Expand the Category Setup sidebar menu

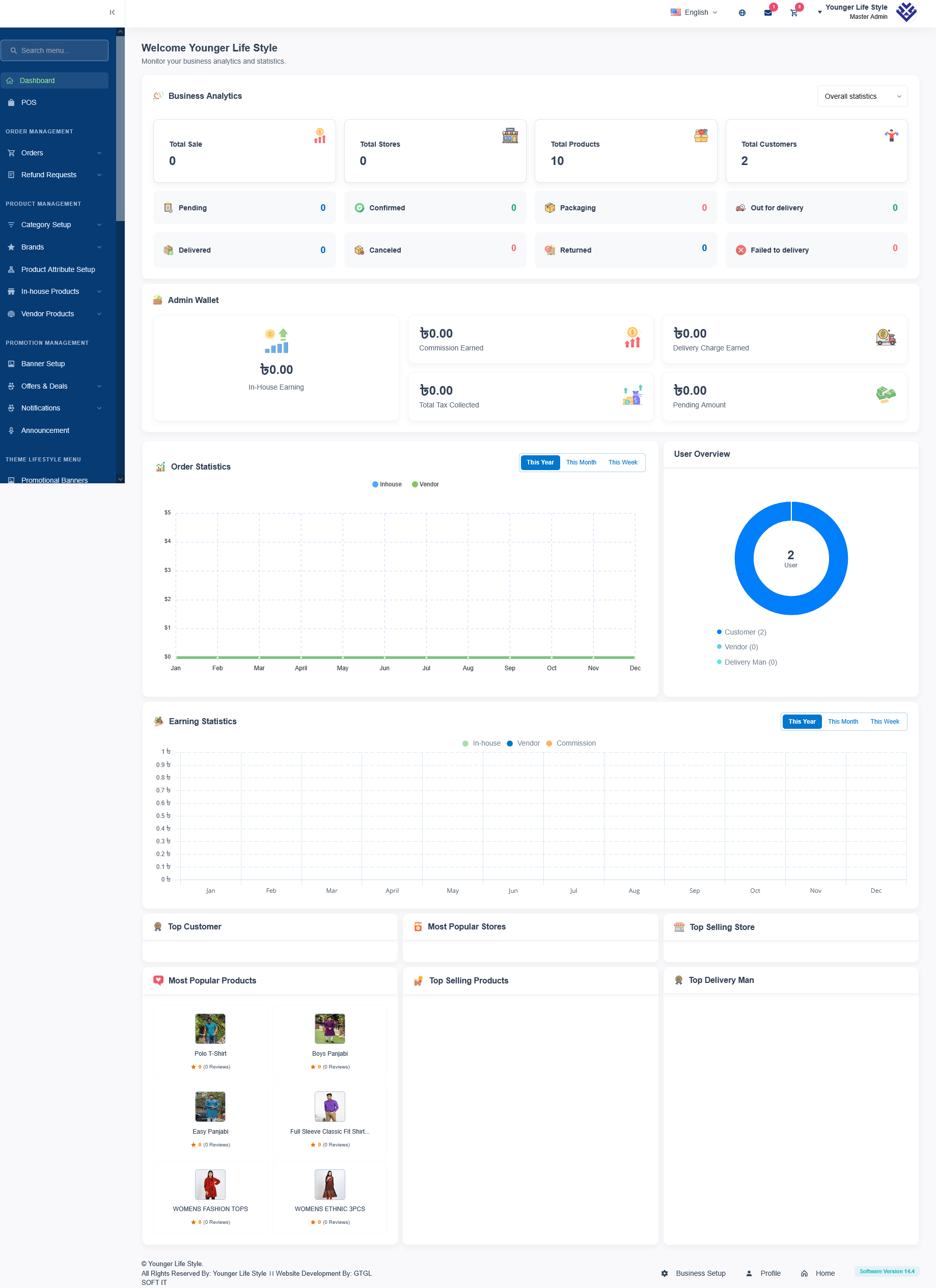click(x=54, y=225)
